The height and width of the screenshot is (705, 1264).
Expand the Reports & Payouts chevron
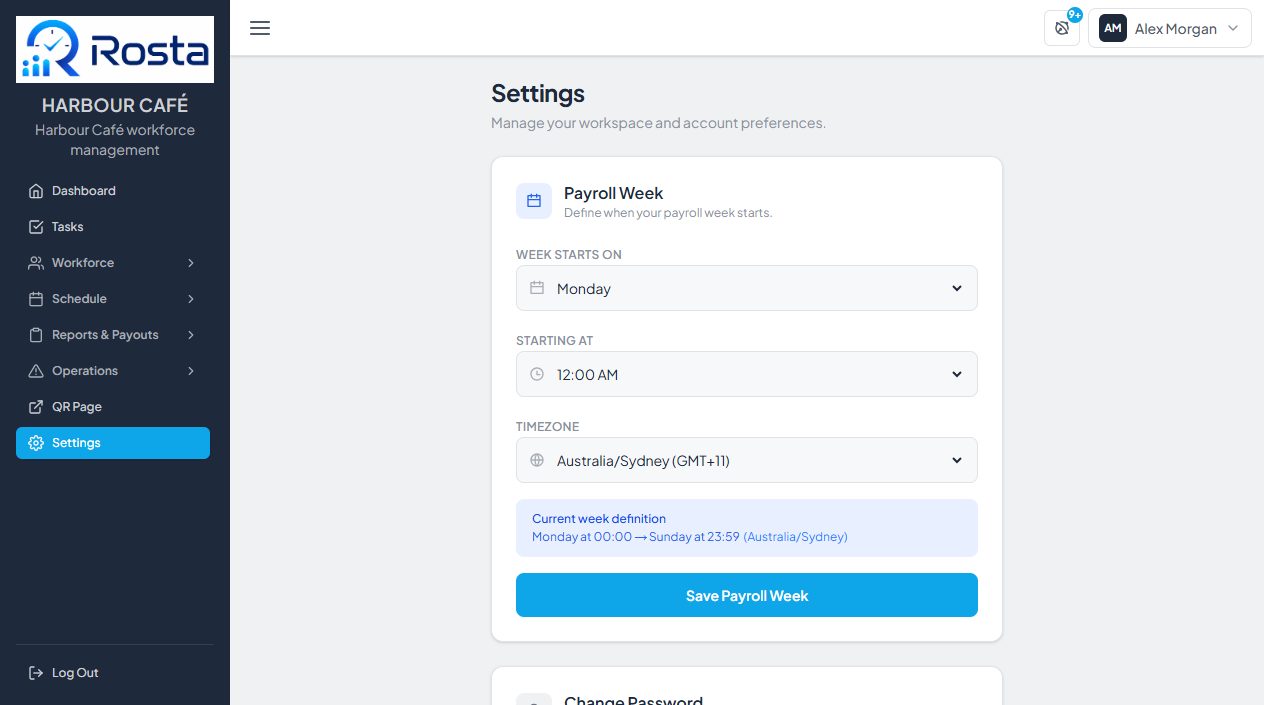(x=191, y=335)
